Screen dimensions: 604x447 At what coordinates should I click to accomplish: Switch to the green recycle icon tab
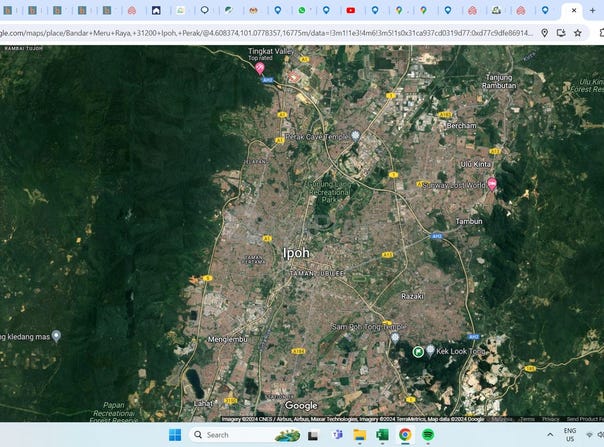click(496, 10)
